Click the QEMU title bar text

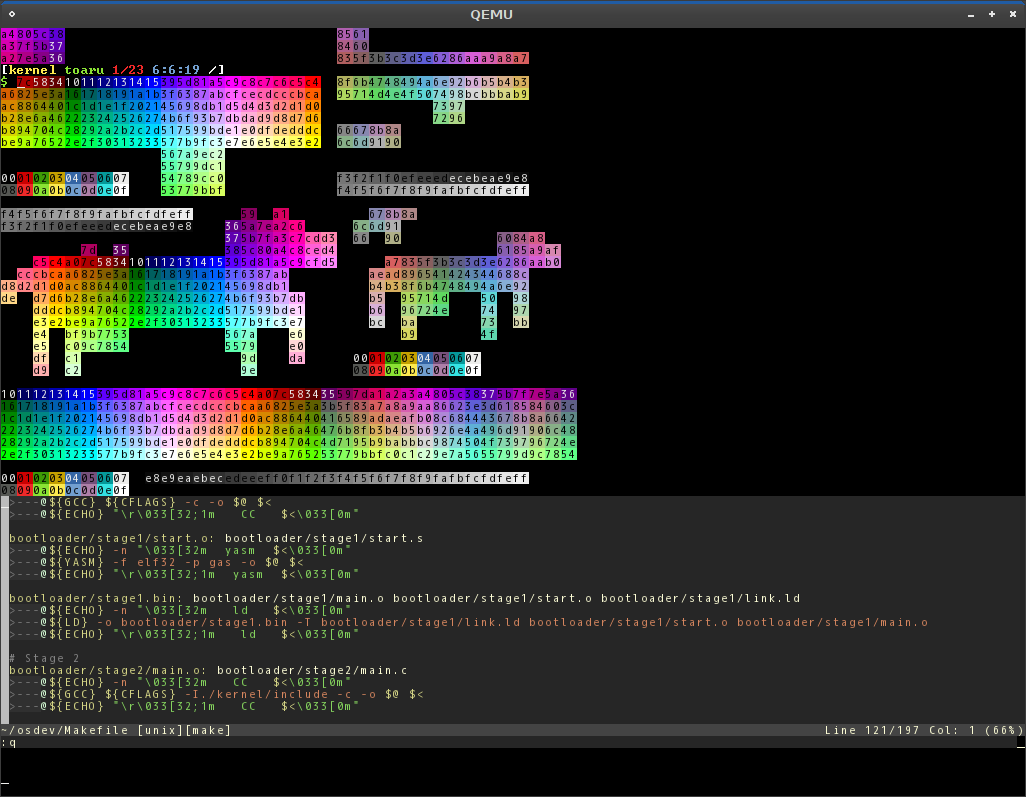tap(491, 14)
